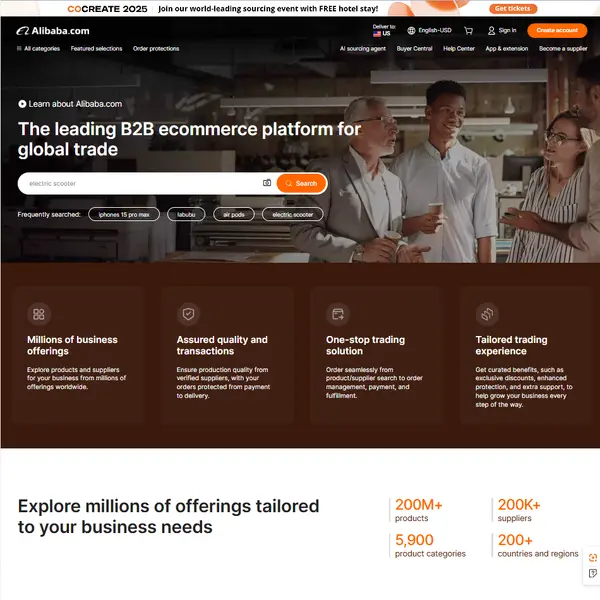
Task: Click the Assured quality shield icon
Action: pos(188,314)
